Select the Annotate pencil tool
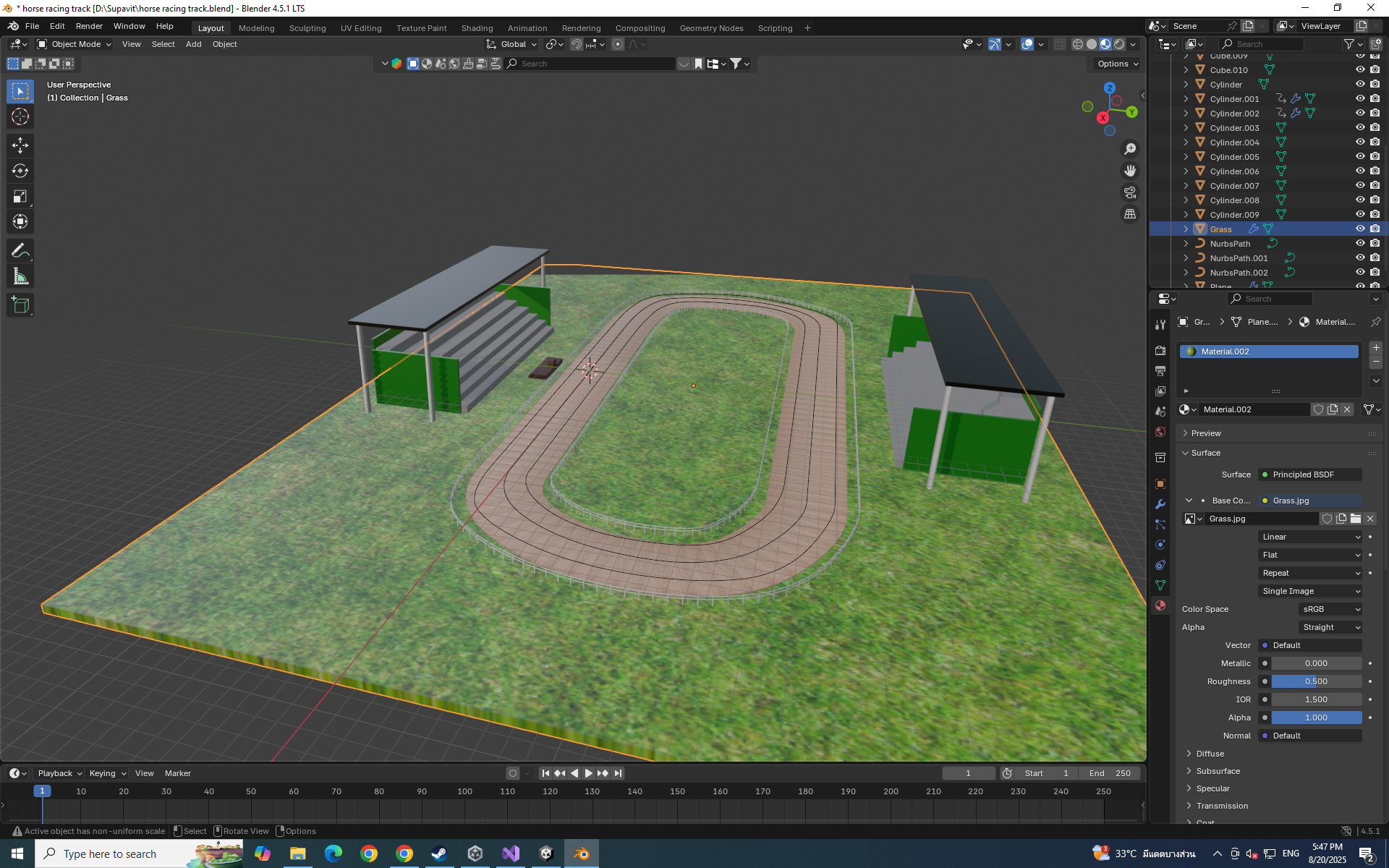Screen dimensions: 1389x868 20,251
